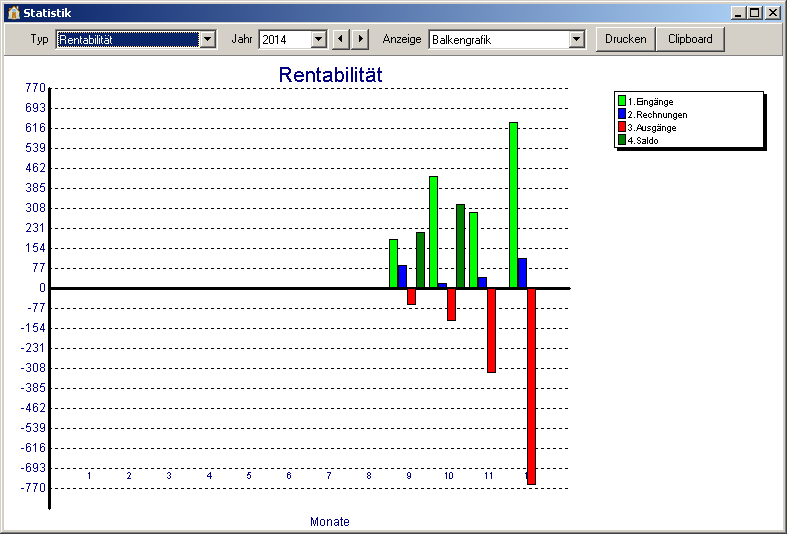The width and height of the screenshot is (787, 534).
Task: Close the Statistik window
Action: click(x=772, y=13)
